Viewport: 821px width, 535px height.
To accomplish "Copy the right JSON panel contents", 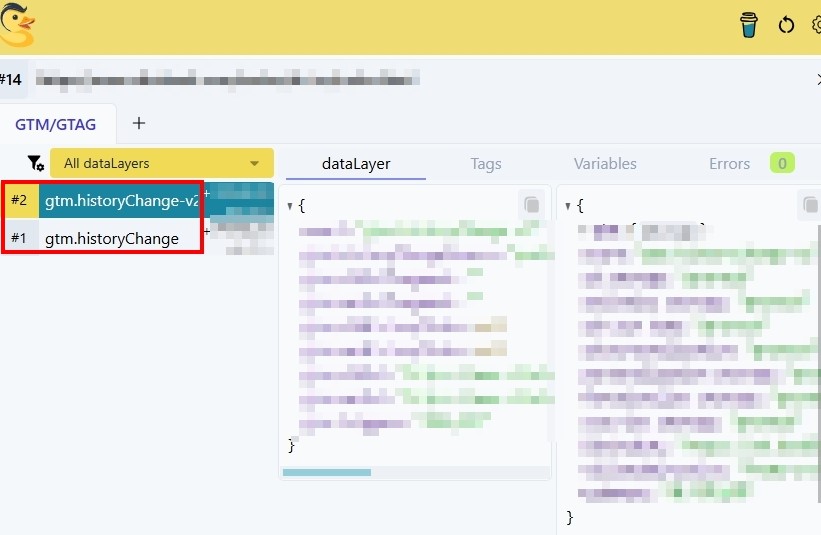I will pos(808,206).
